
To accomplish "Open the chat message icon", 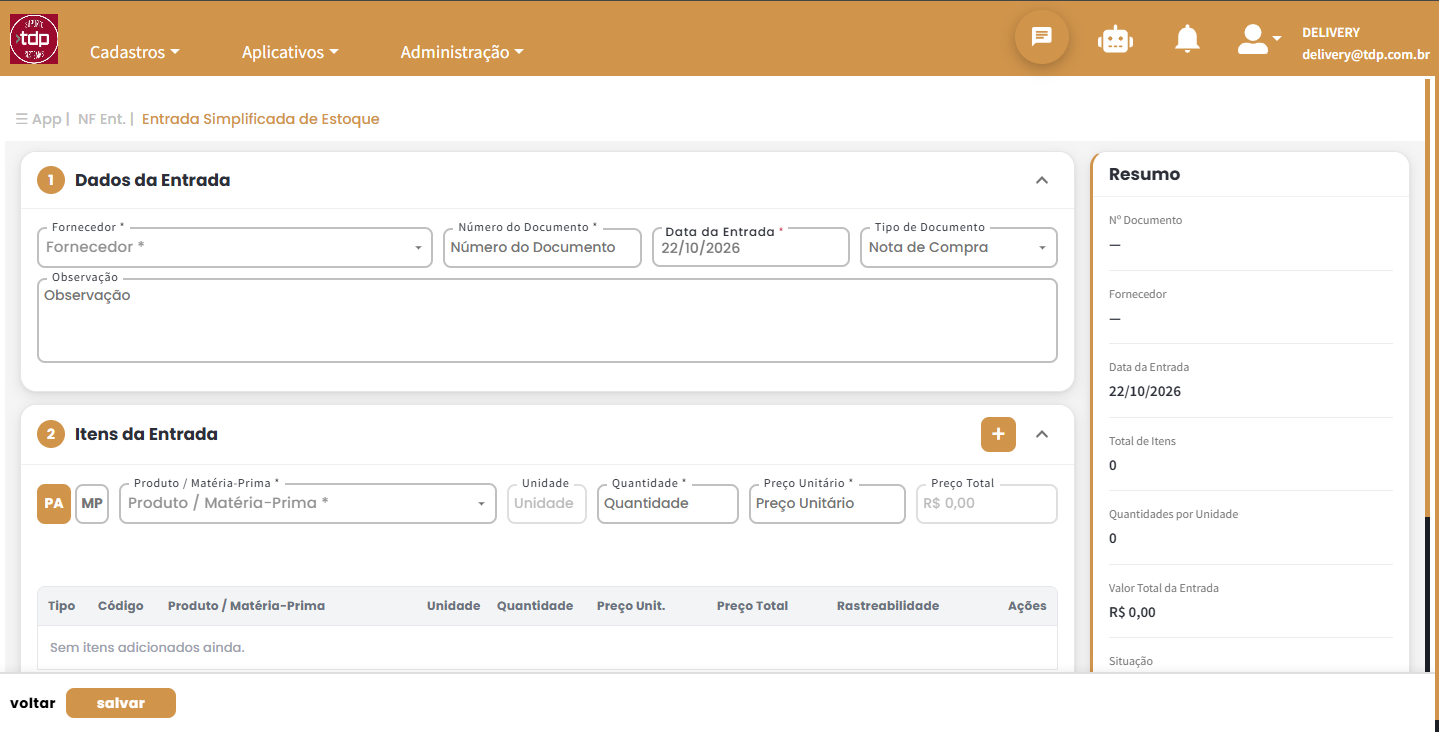I will pos(1042,37).
